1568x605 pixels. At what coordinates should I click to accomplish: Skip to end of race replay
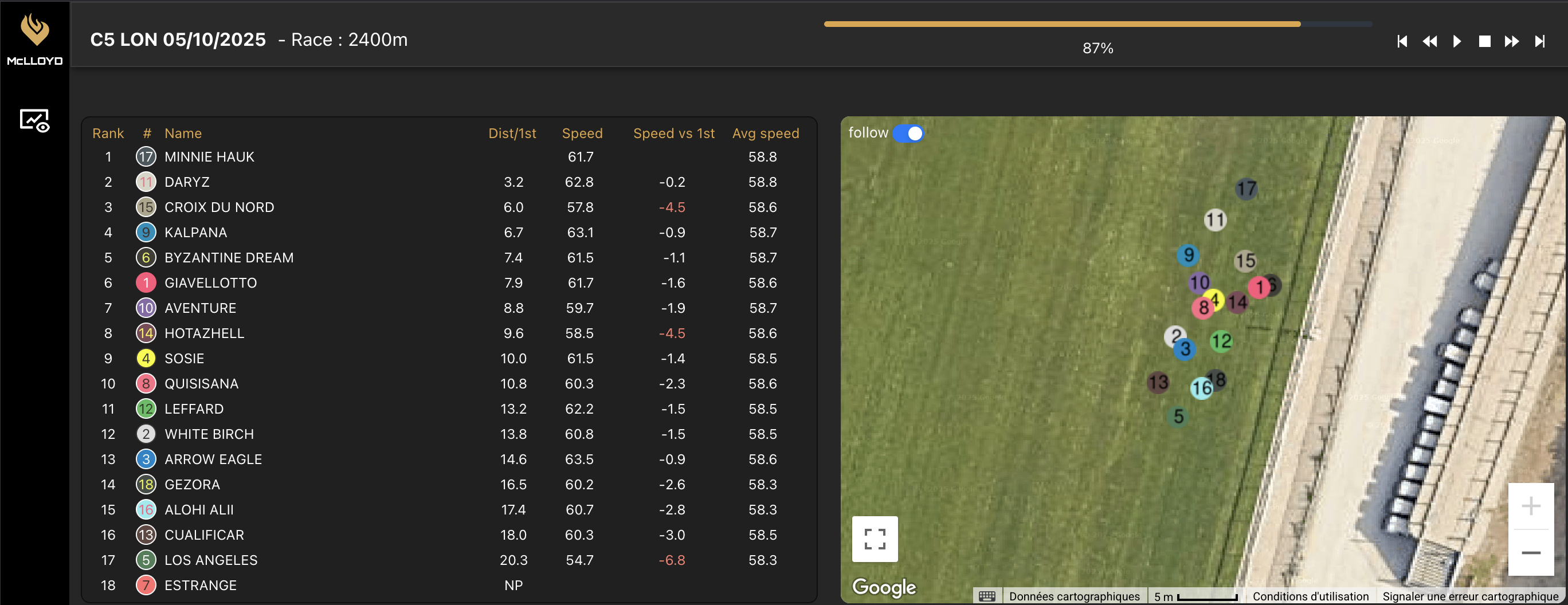point(1539,41)
